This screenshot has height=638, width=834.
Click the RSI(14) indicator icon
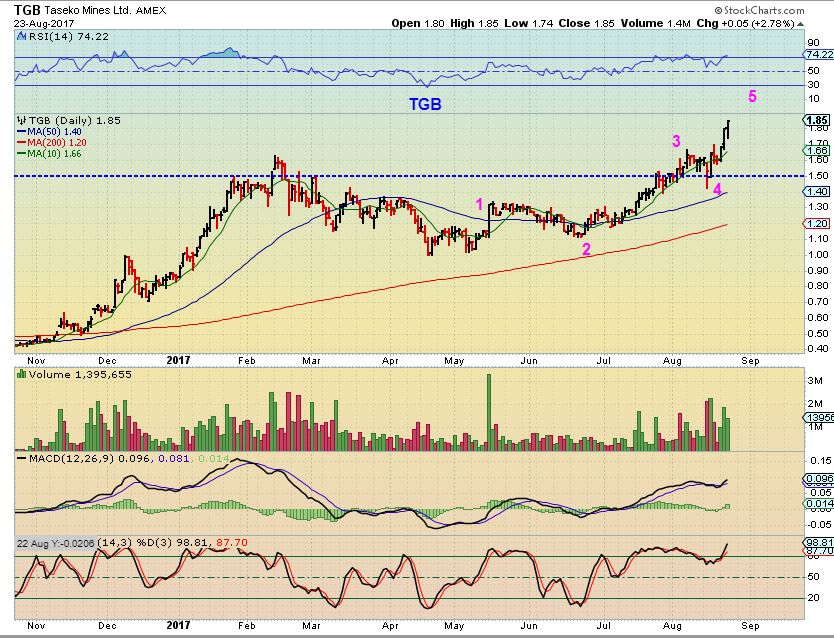21,37
